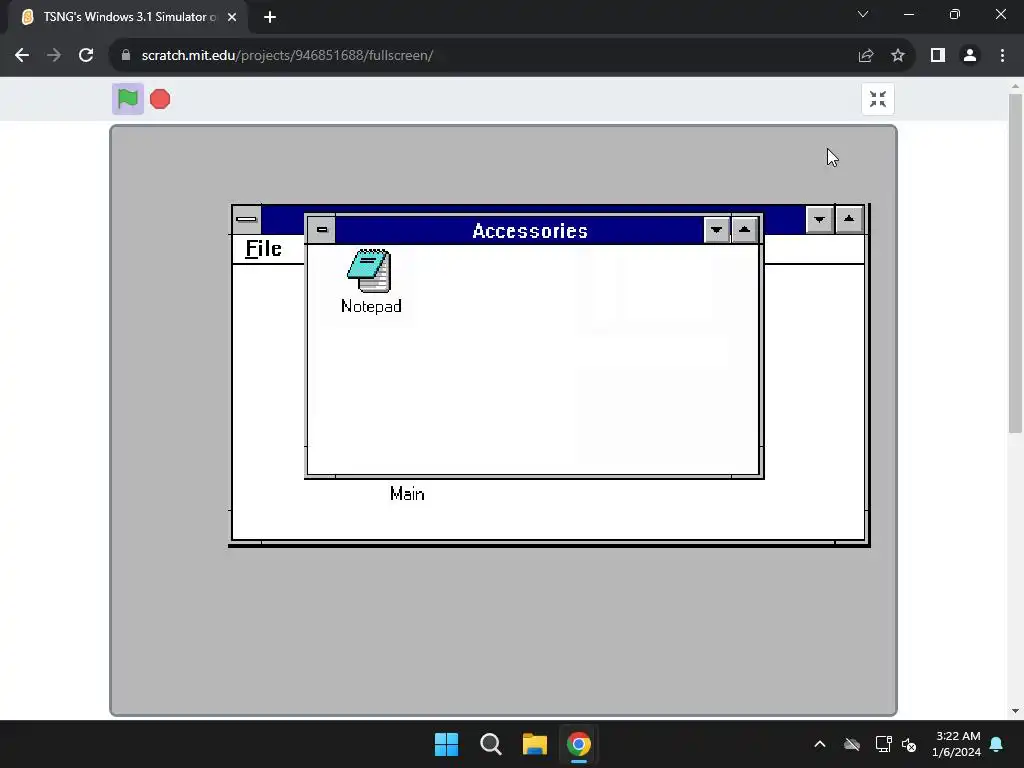This screenshot has width=1024, height=768.
Task: Stop the project with red stop sign
Action: 160,99
